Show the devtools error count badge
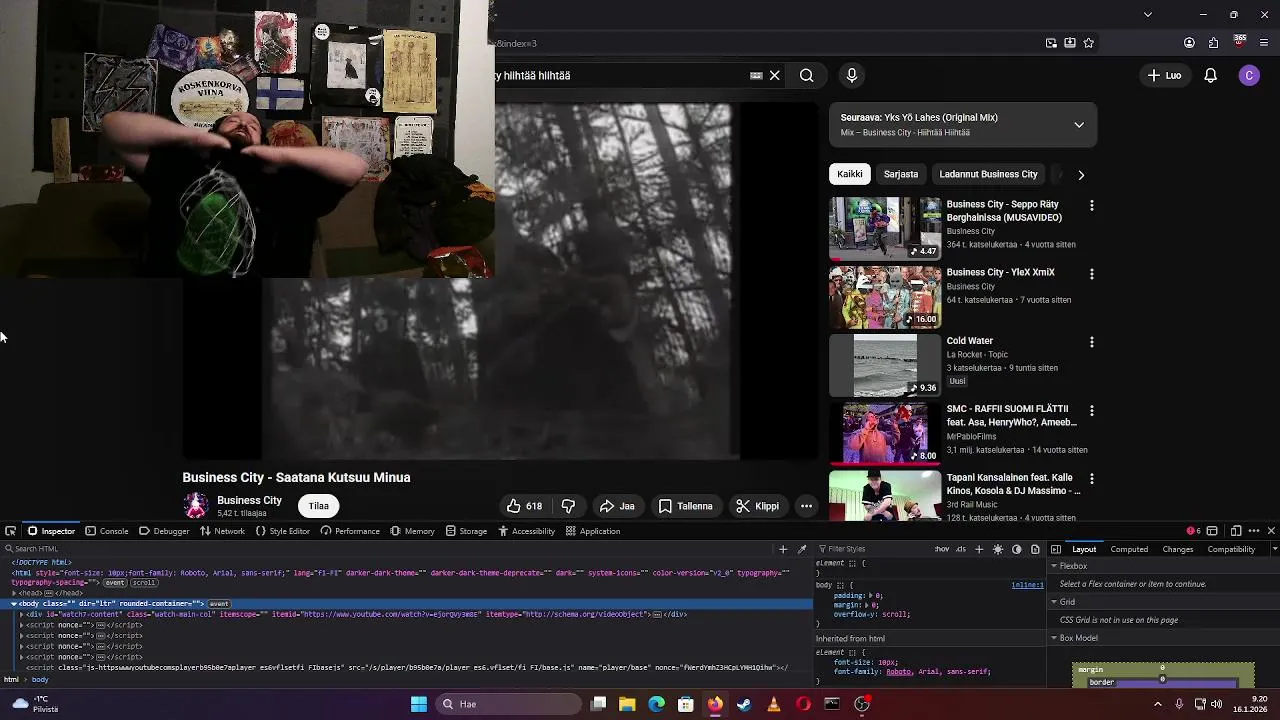 [x=1192, y=531]
